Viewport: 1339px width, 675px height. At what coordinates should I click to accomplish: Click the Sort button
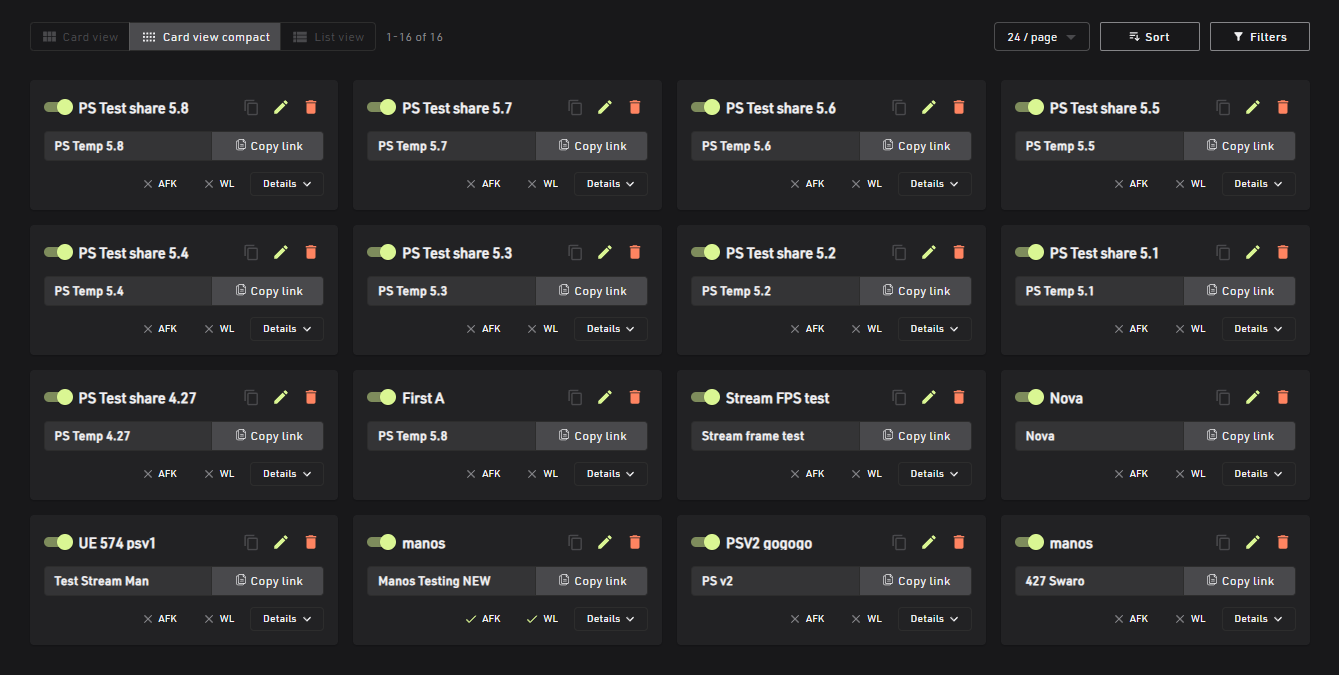[1150, 37]
